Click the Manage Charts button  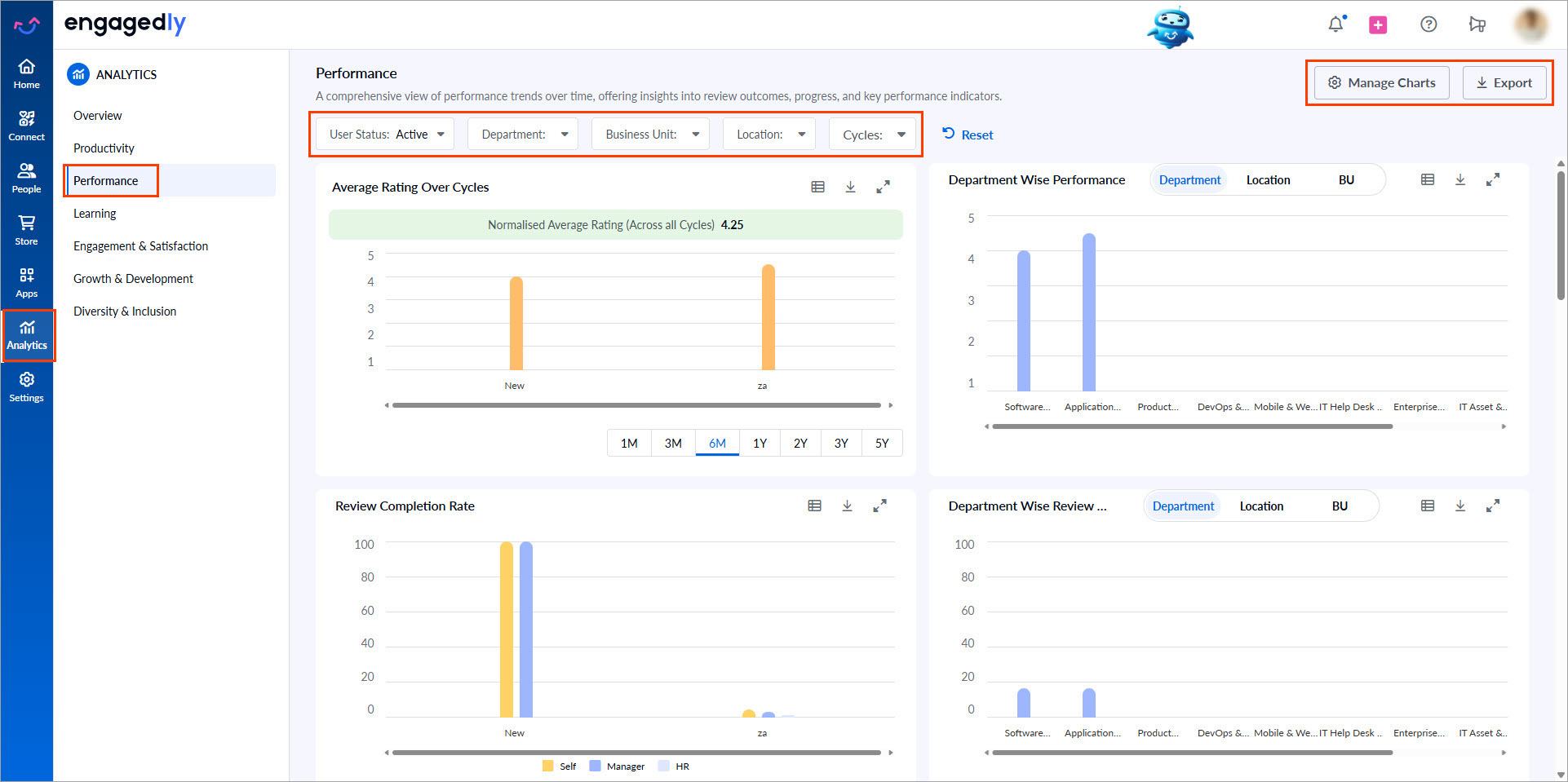[1381, 82]
